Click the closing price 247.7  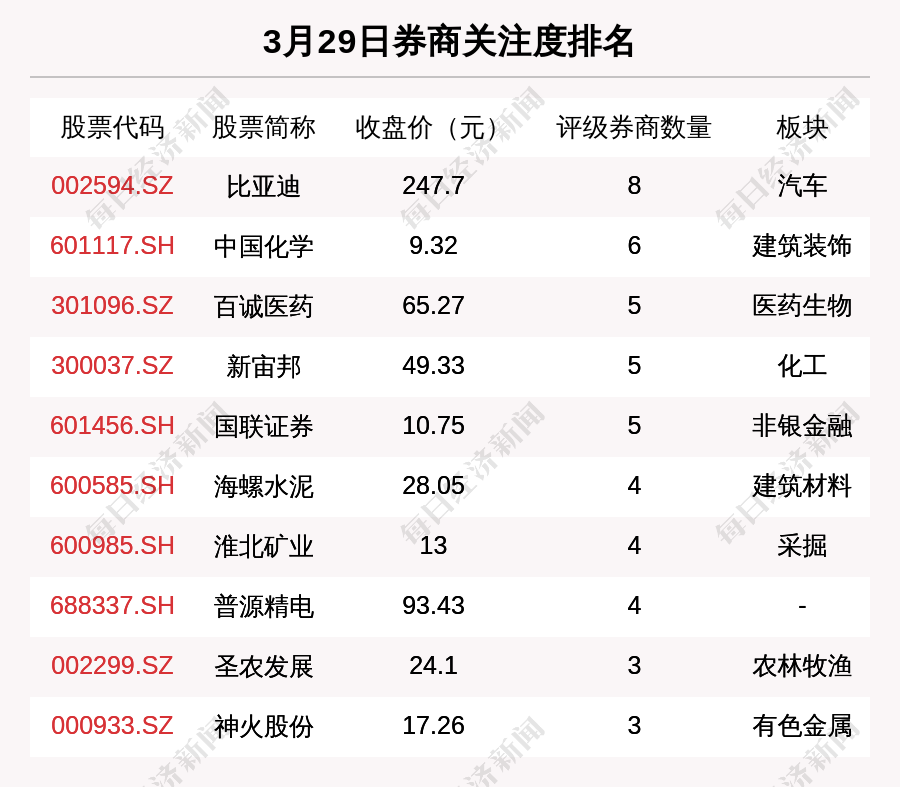433,186
